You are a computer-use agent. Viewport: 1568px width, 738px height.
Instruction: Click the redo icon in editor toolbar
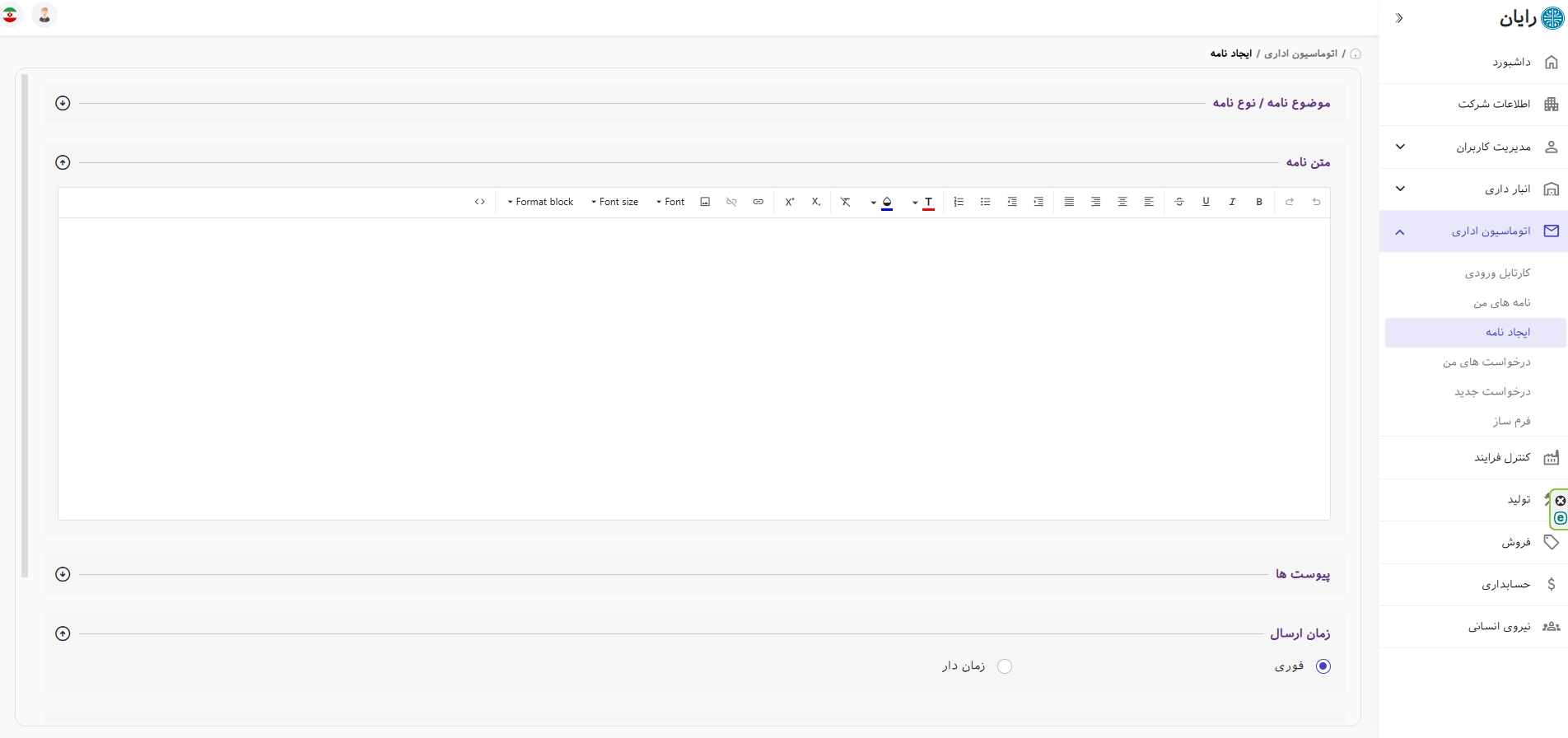coord(1290,202)
